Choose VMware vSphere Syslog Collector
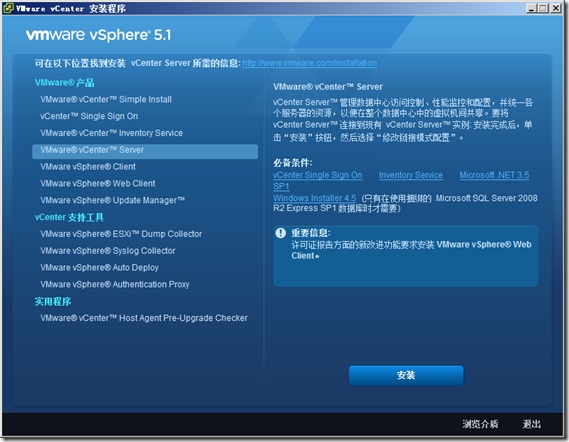This screenshot has width=569, height=442. point(108,250)
